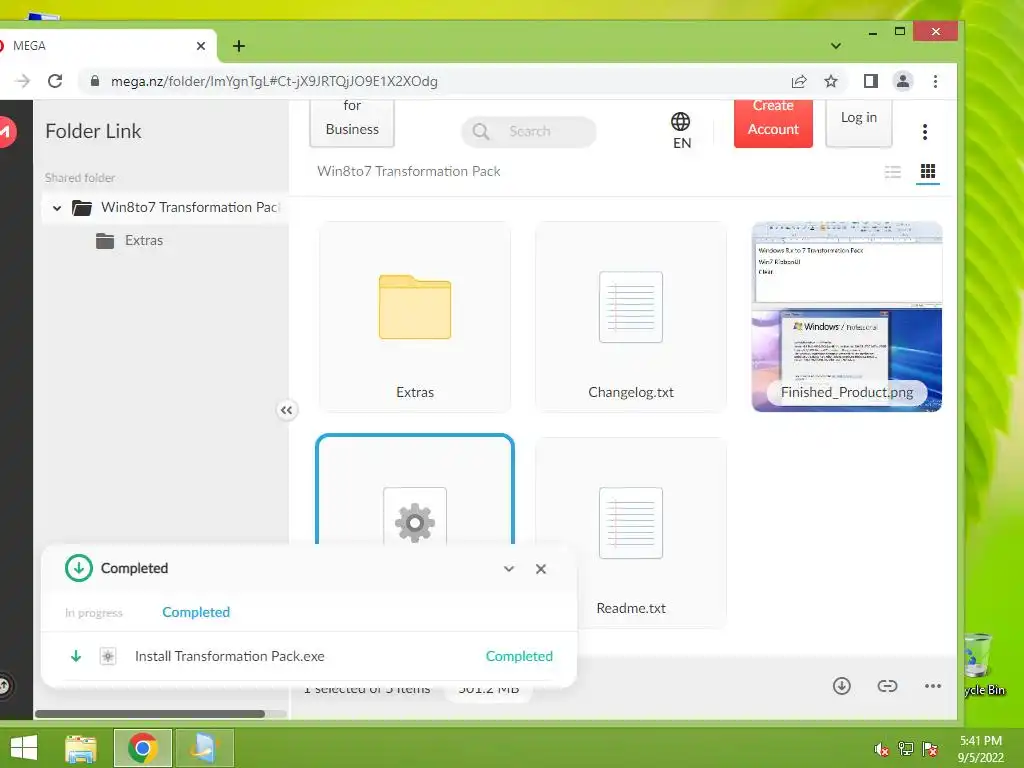Collapse the left folder pane
1024x768 pixels.
[x=286, y=410]
